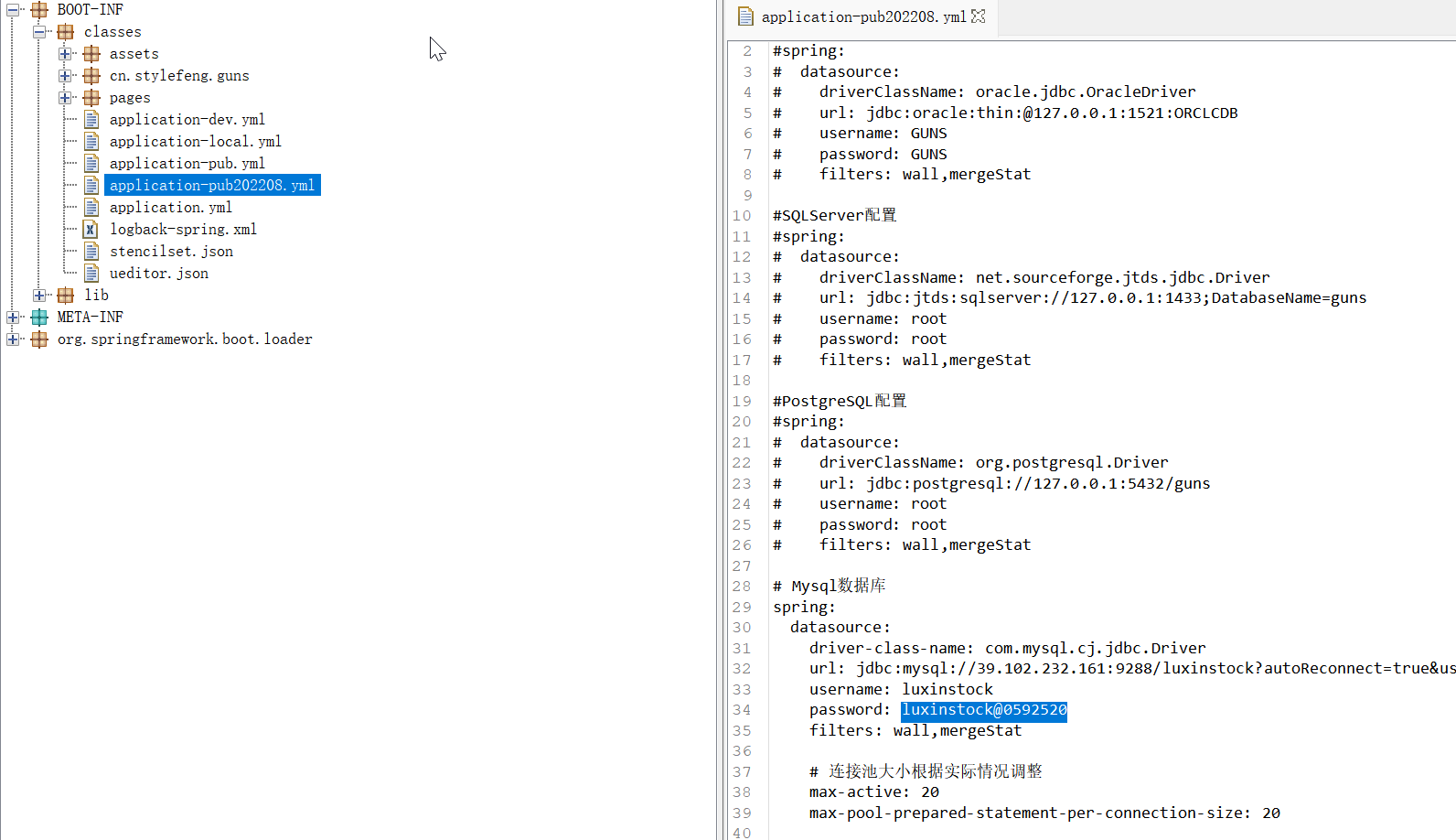The width and height of the screenshot is (1456, 840).
Task: Click the org.postgresql.Driver line
Action: 970,463
